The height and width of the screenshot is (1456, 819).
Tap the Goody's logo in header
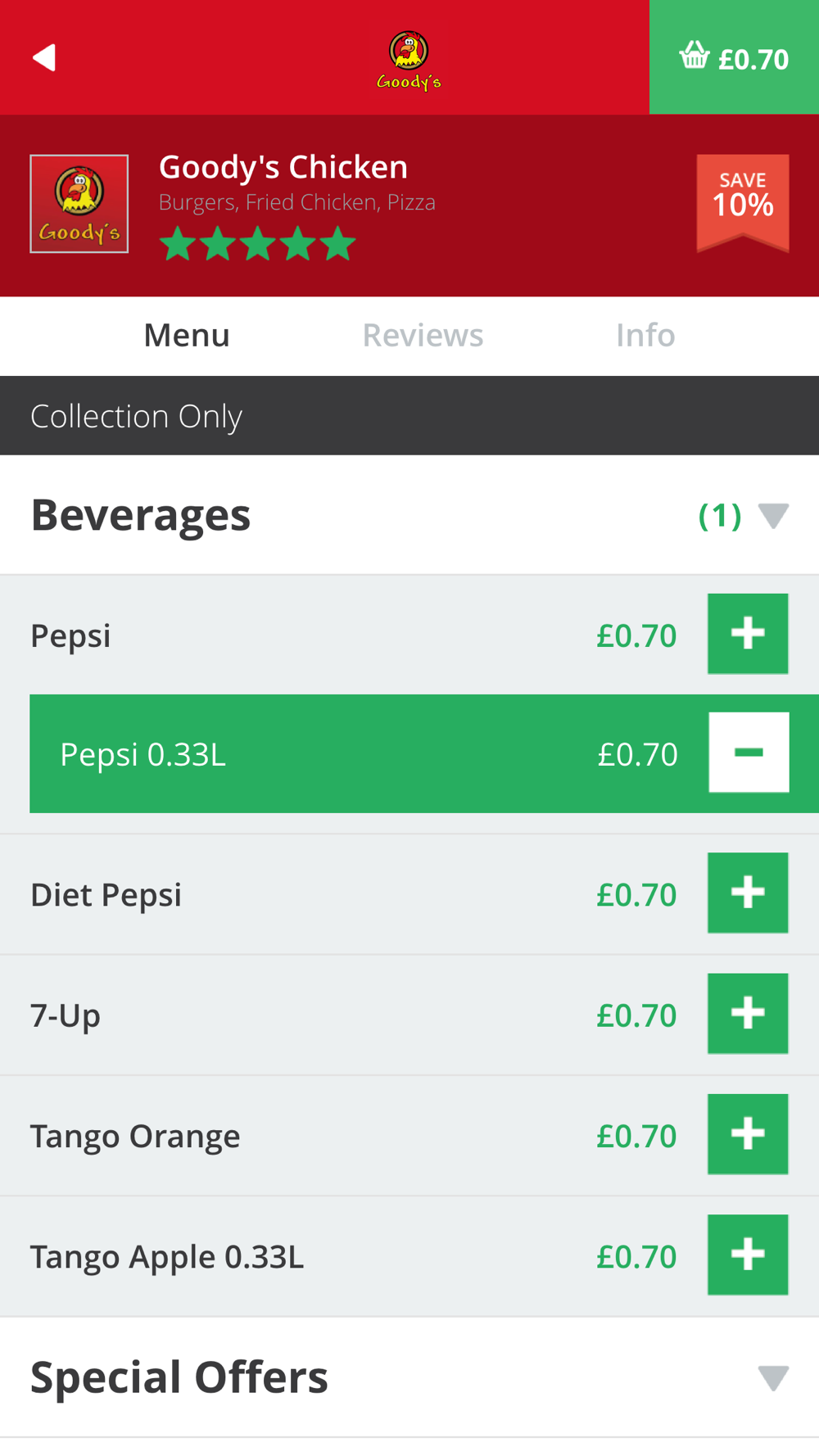[409, 60]
